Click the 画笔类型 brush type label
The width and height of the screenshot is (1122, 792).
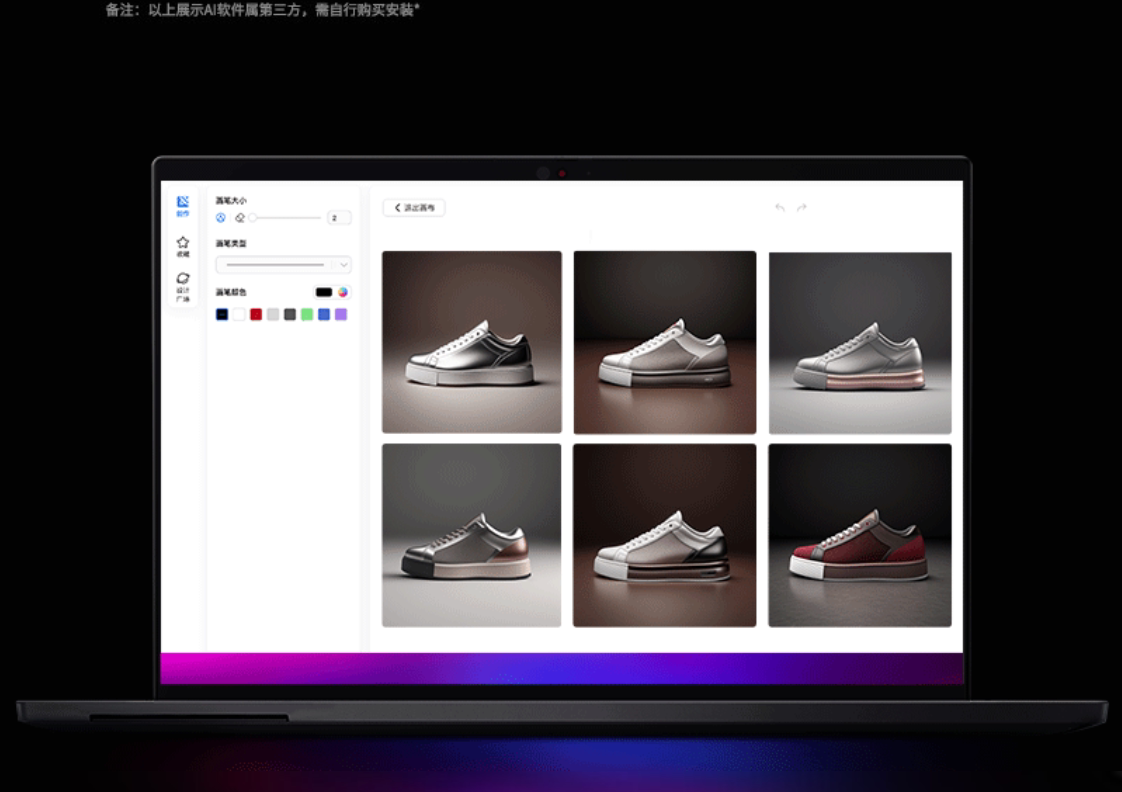[x=231, y=243]
